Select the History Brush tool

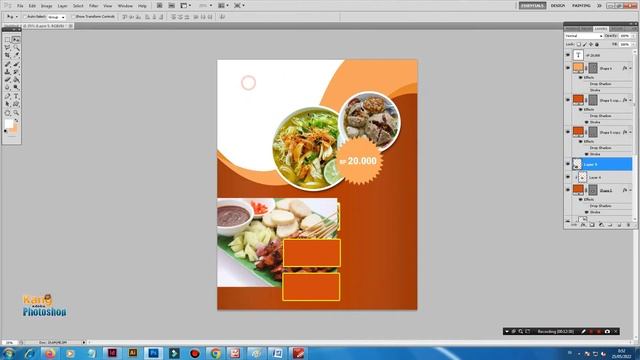pyautogui.click(x=16, y=72)
